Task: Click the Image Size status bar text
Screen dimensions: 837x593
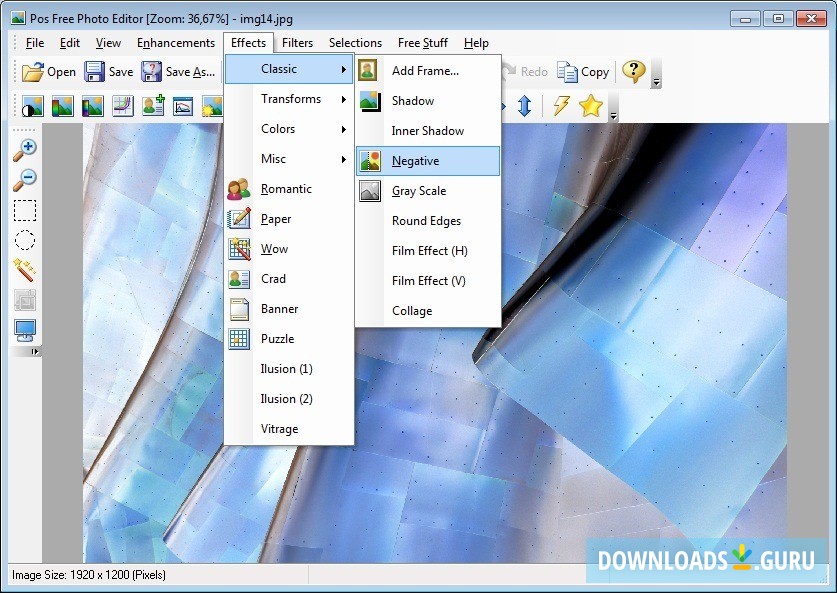Action: tap(89, 575)
